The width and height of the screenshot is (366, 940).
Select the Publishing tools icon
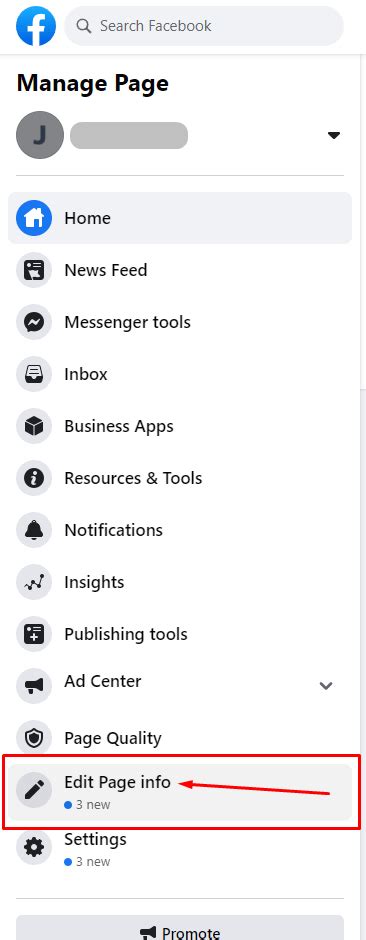pos(34,634)
